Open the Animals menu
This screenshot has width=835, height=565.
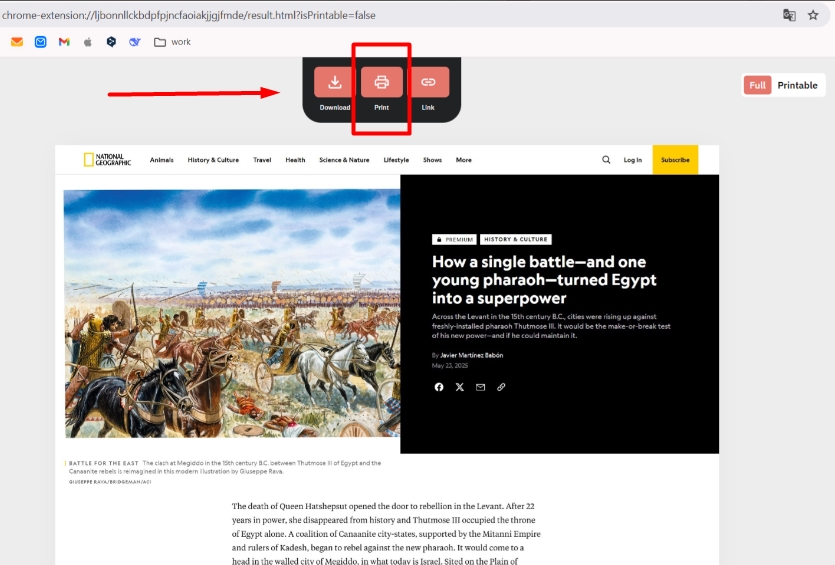[161, 160]
